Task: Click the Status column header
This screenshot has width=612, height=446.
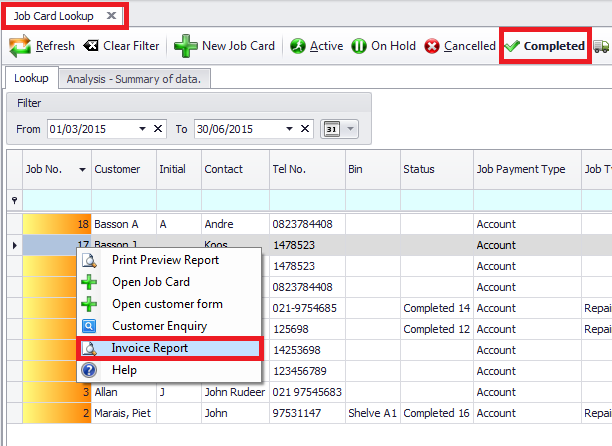Action: pyautogui.click(x=437, y=169)
